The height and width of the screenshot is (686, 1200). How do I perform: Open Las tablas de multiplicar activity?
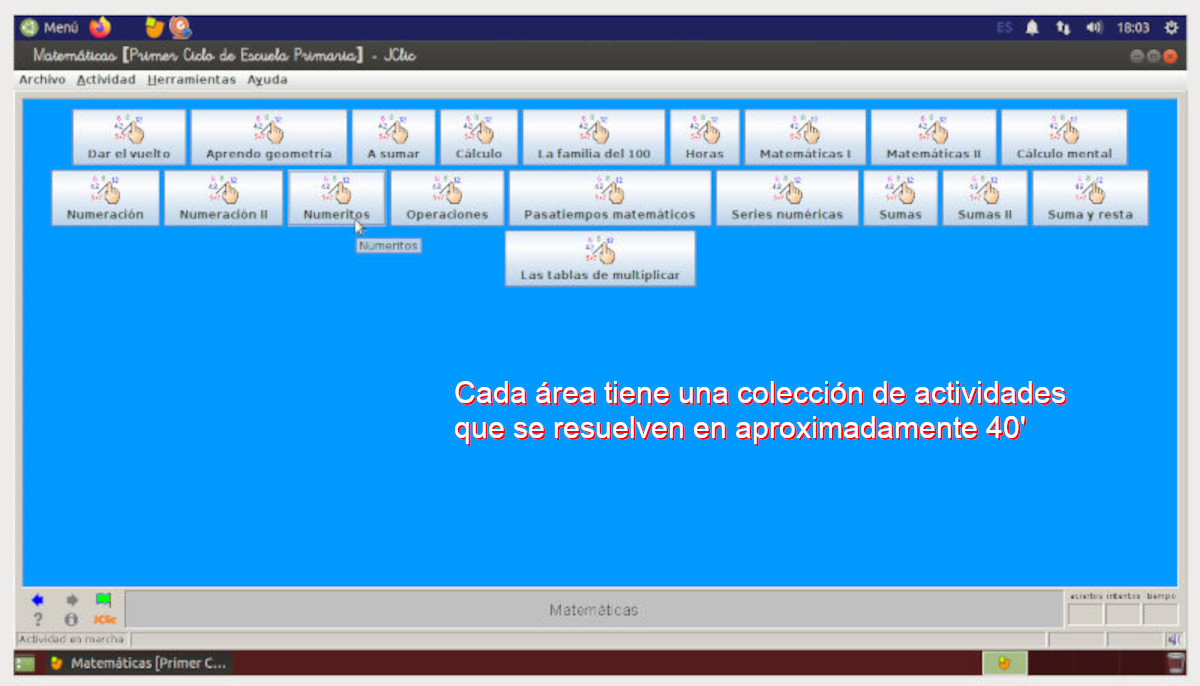tap(599, 258)
